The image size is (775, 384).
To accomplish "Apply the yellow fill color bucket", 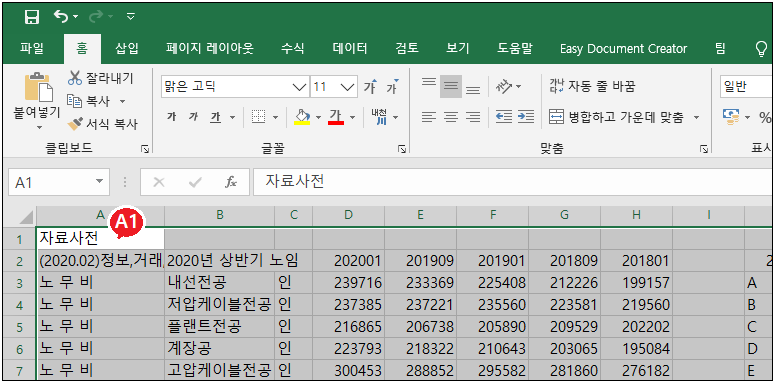I will pyautogui.click(x=302, y=117).
